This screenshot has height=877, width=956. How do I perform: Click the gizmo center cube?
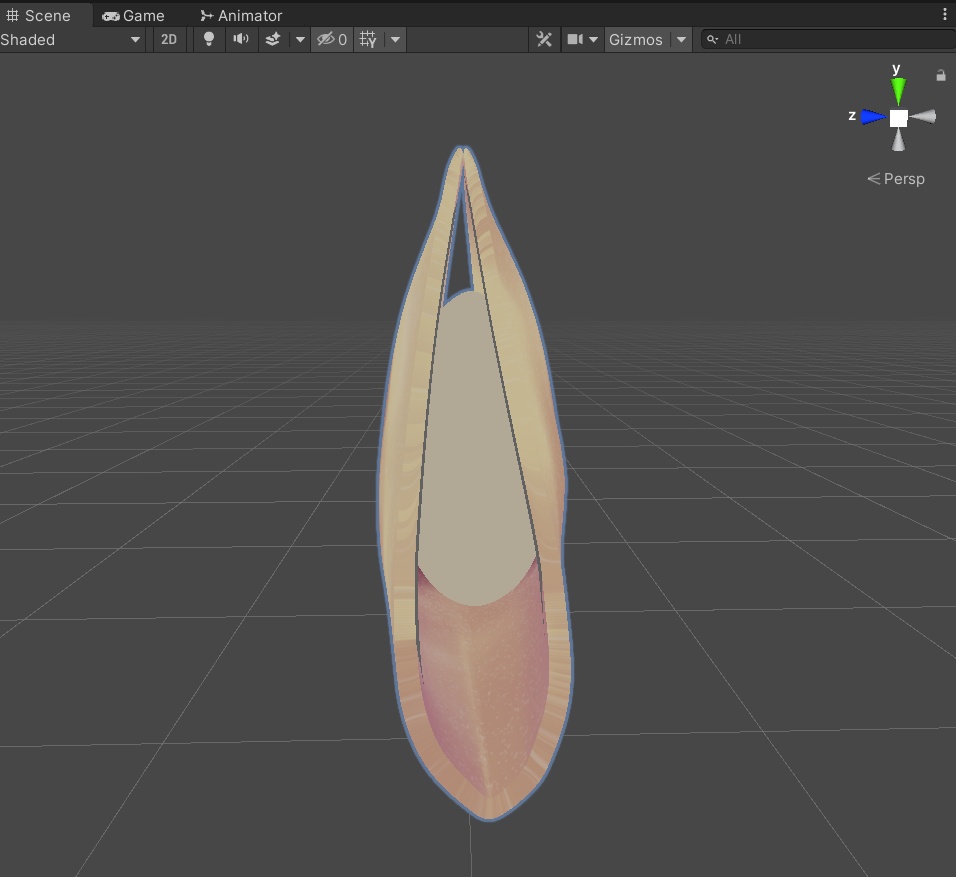tap(898, 118)
